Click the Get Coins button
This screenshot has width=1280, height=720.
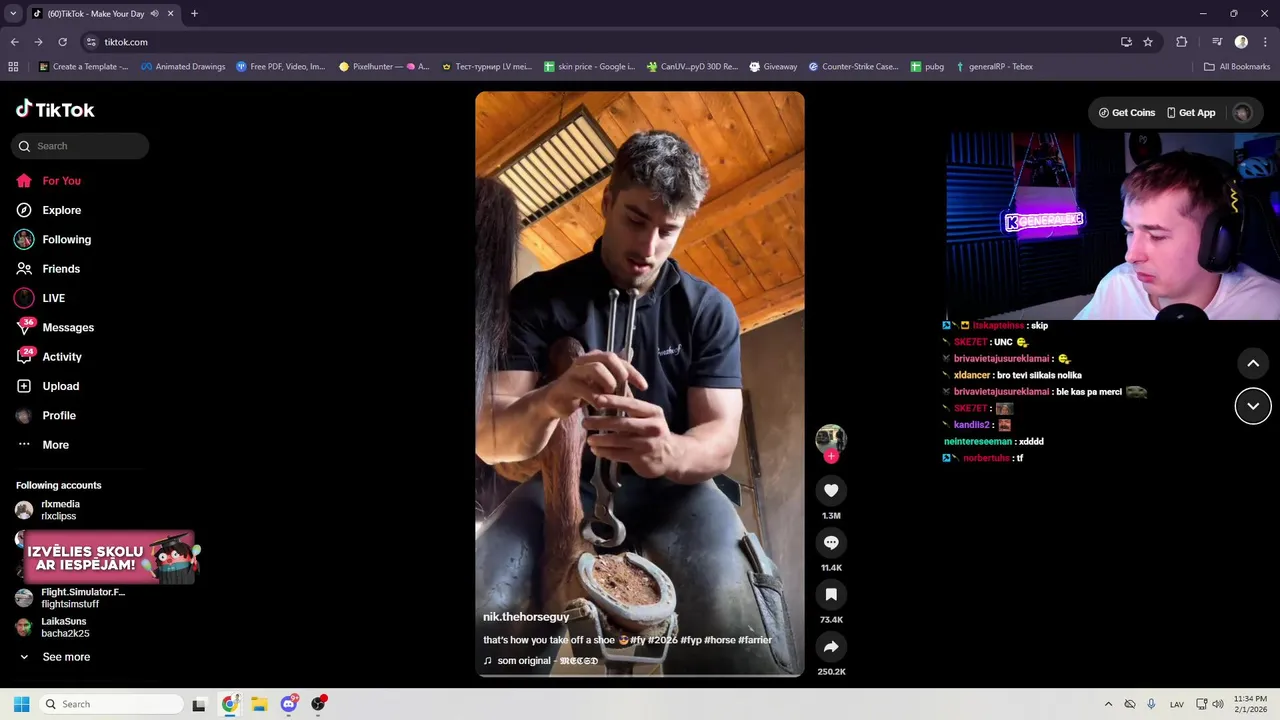(x=1127, y=113)
